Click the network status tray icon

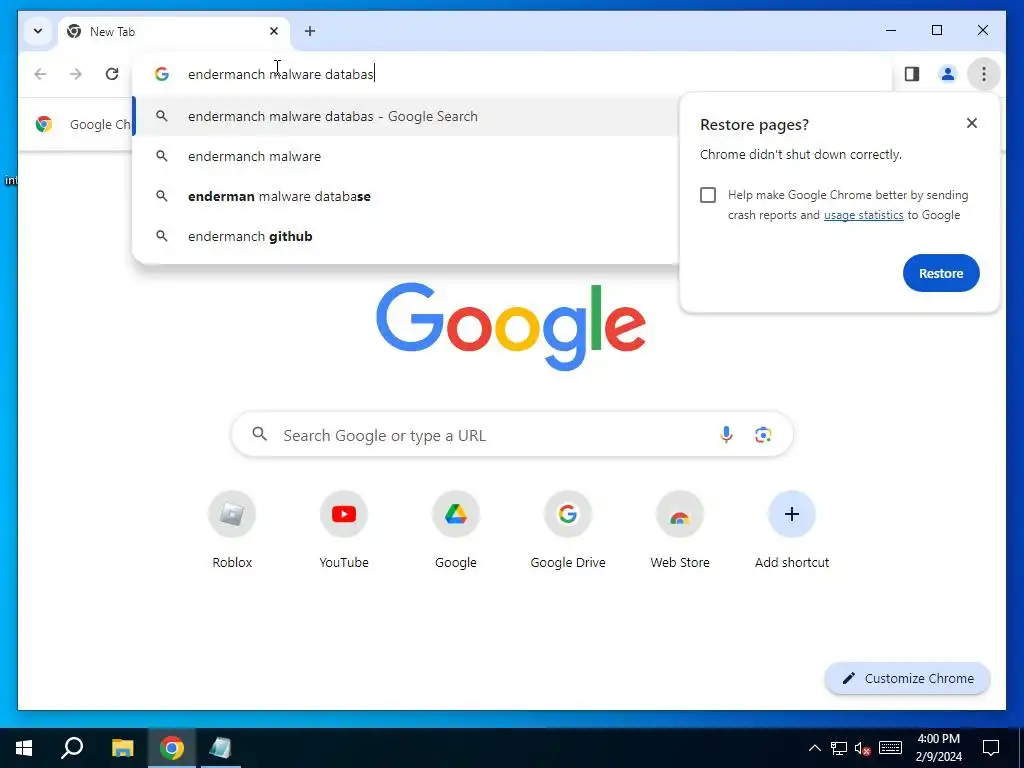point(839,748)
